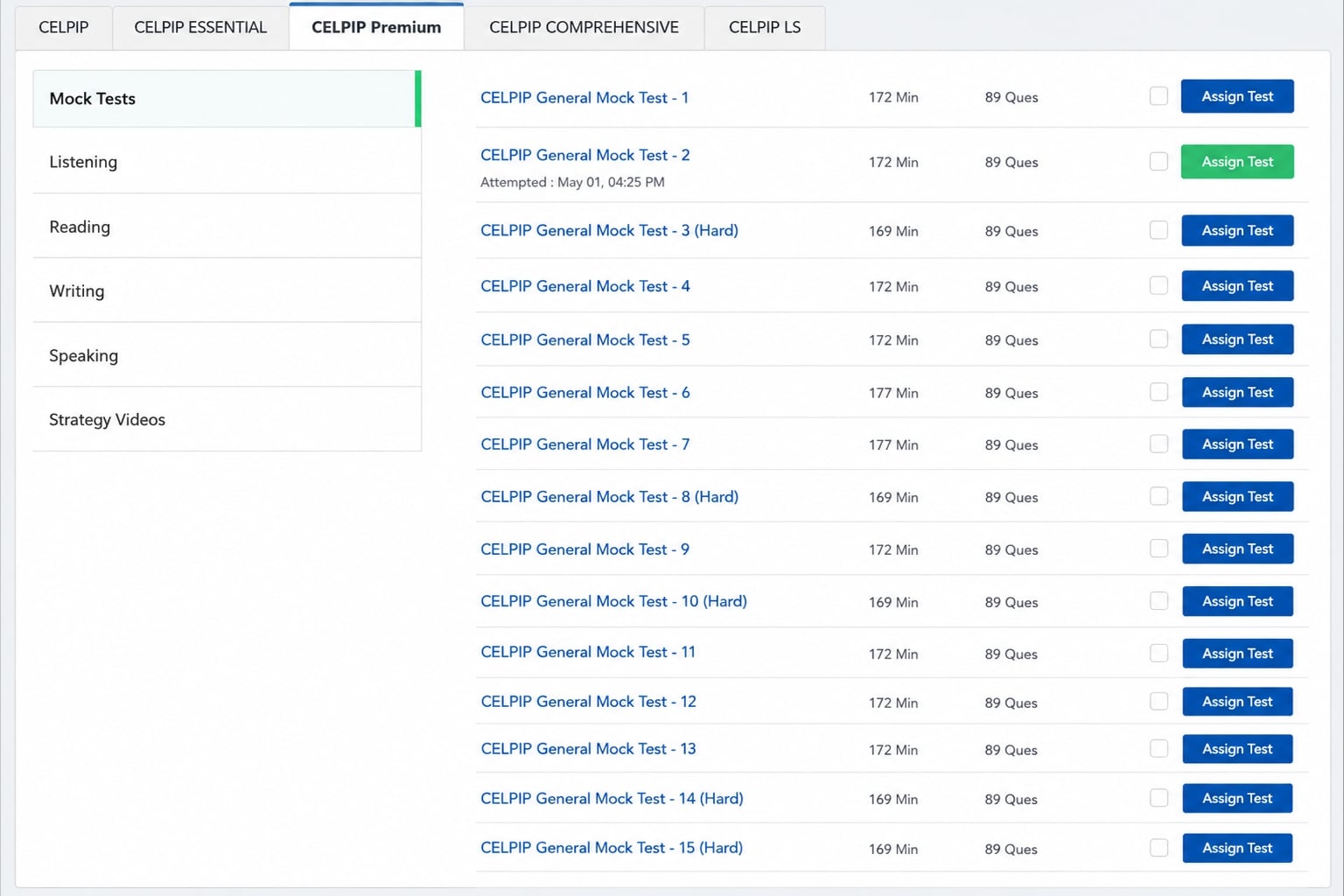The width and height of the screenshot is (1344, 896).
Task: Tick the checkbox for Mock Test - 12
Action: 1158,701
